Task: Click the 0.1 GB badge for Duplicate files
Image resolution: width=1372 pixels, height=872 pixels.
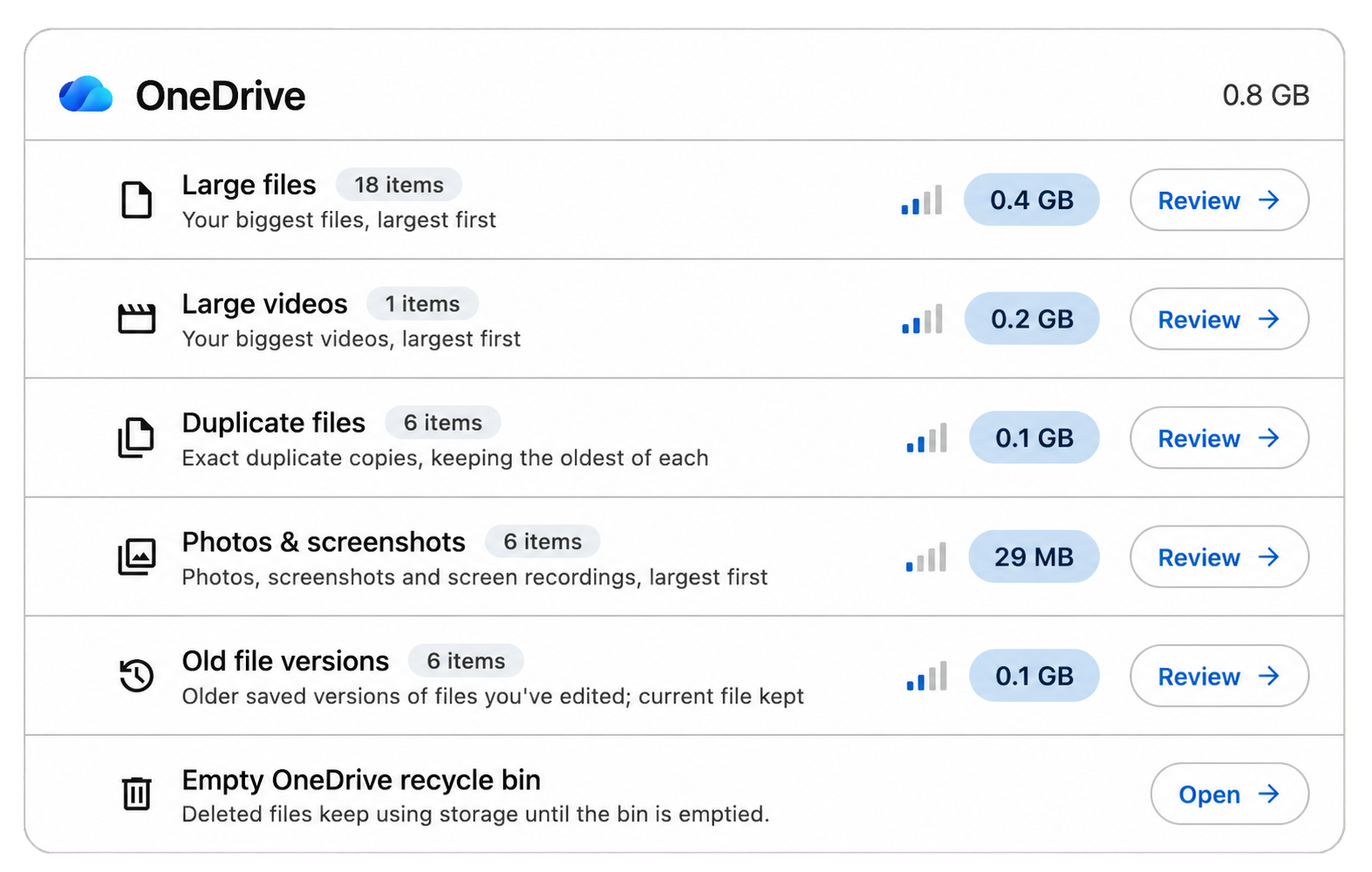Action: (x=1034, y=438)
